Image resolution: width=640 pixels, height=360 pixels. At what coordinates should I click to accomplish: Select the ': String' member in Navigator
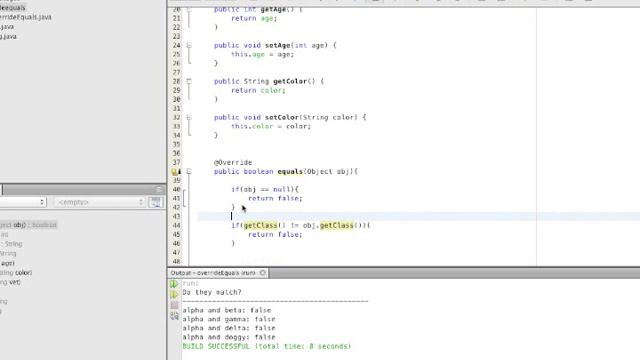(11, 244)
